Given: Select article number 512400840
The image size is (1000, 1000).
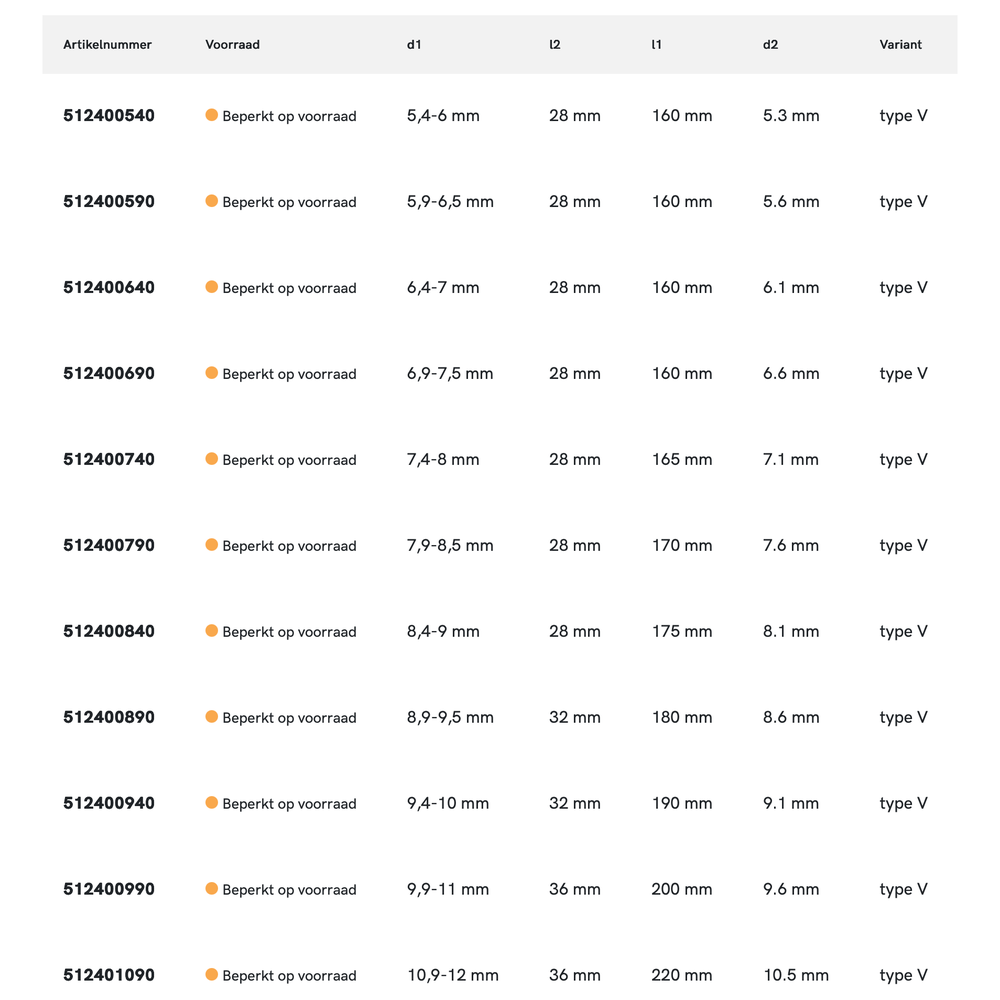Looking at the screenshot, I should click(x=109, y=632).
